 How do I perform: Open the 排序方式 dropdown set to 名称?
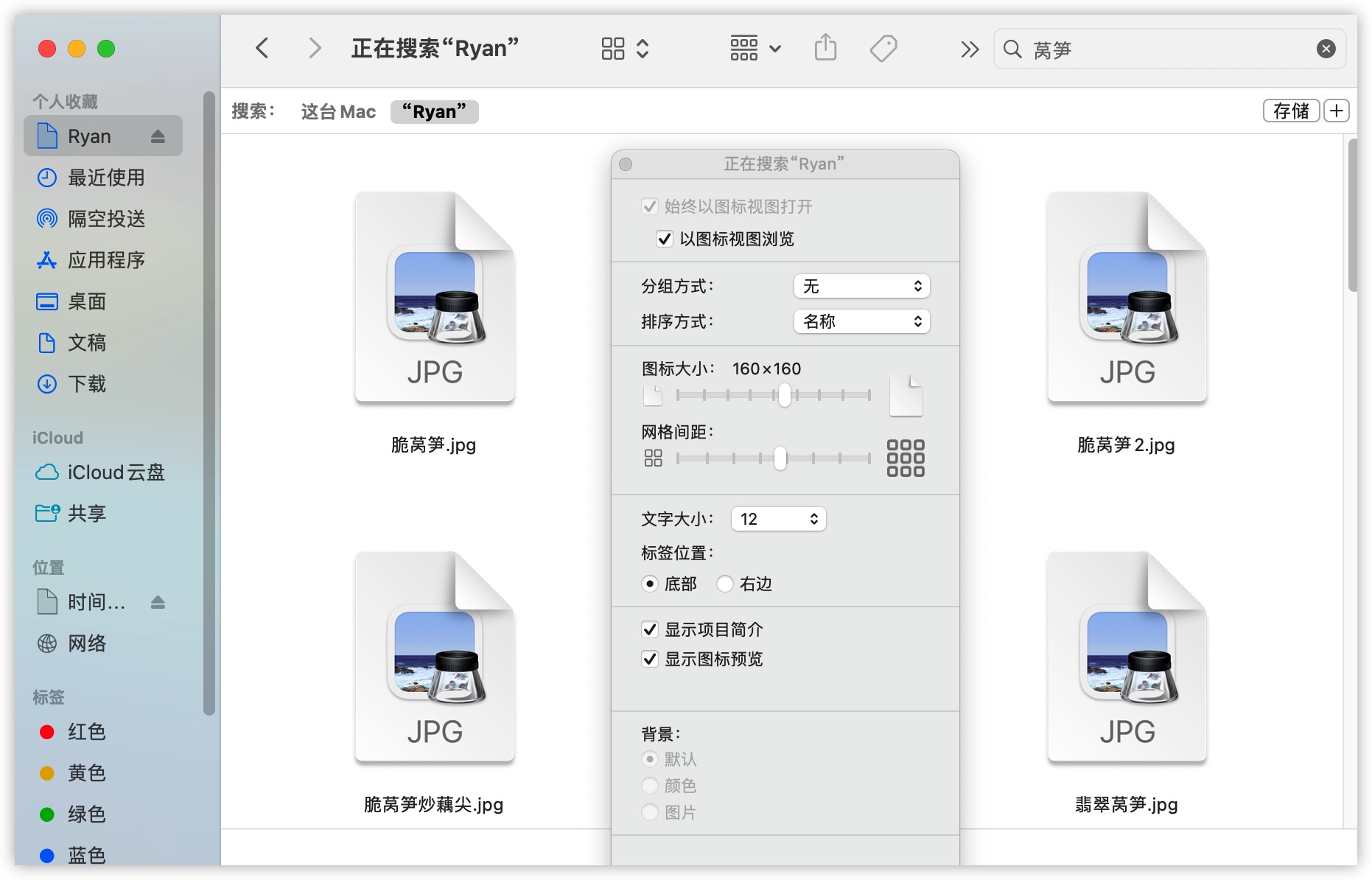coord(861,321)
